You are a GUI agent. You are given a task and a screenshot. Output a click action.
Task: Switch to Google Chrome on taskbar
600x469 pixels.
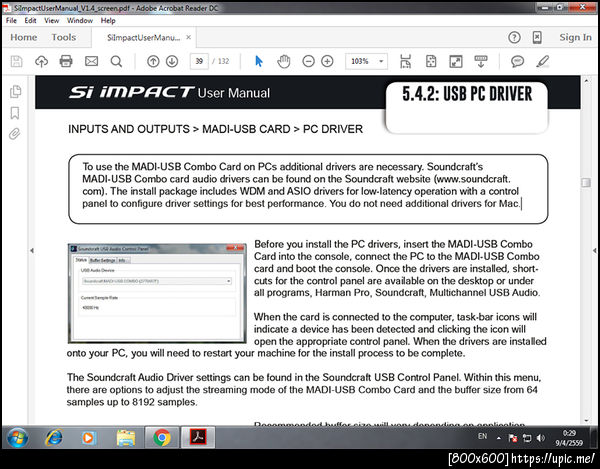(162, 437)
